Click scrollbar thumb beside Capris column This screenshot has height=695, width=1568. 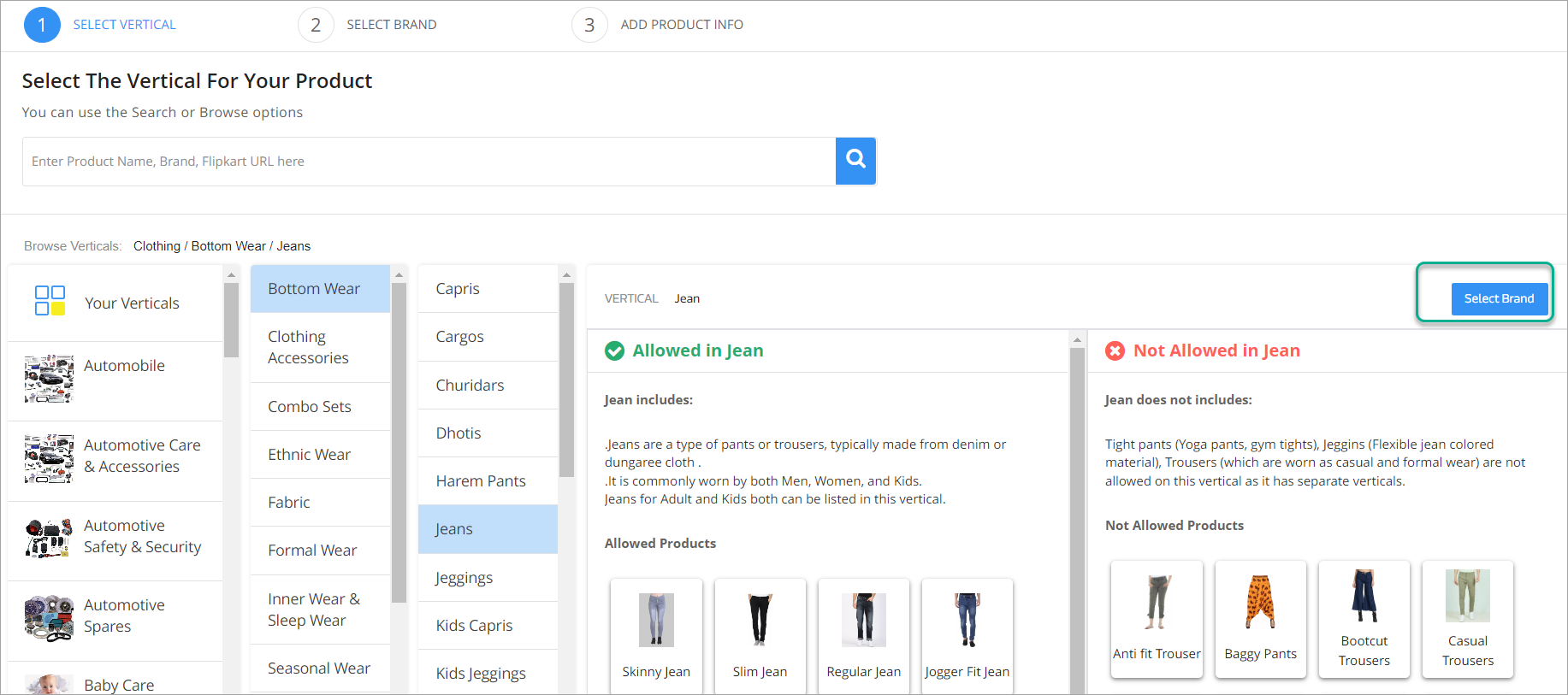[x=566, y=380]
